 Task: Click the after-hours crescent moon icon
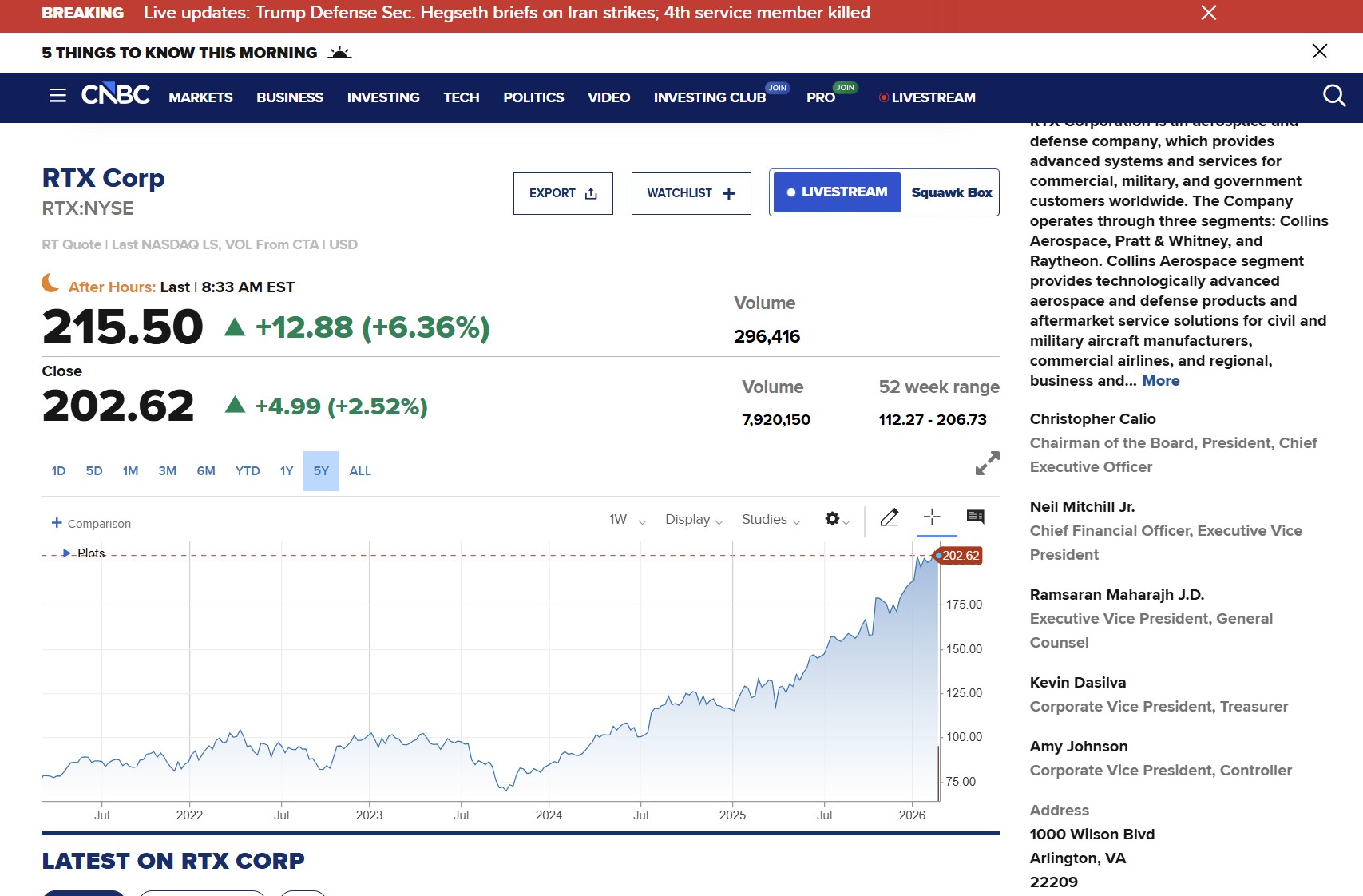point(50,283)
